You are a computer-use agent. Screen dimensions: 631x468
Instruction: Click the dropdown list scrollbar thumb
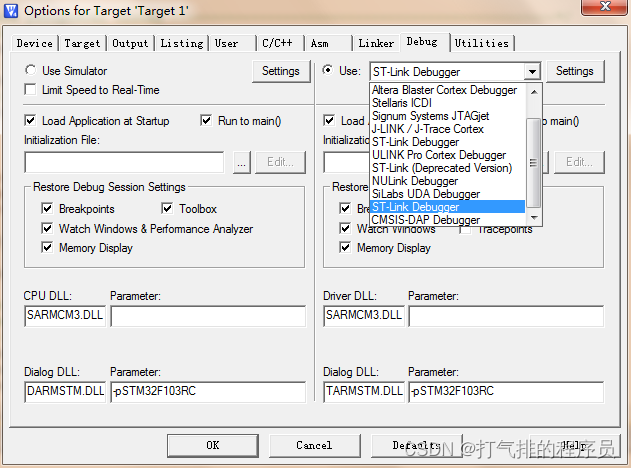[x=534, y=163]
